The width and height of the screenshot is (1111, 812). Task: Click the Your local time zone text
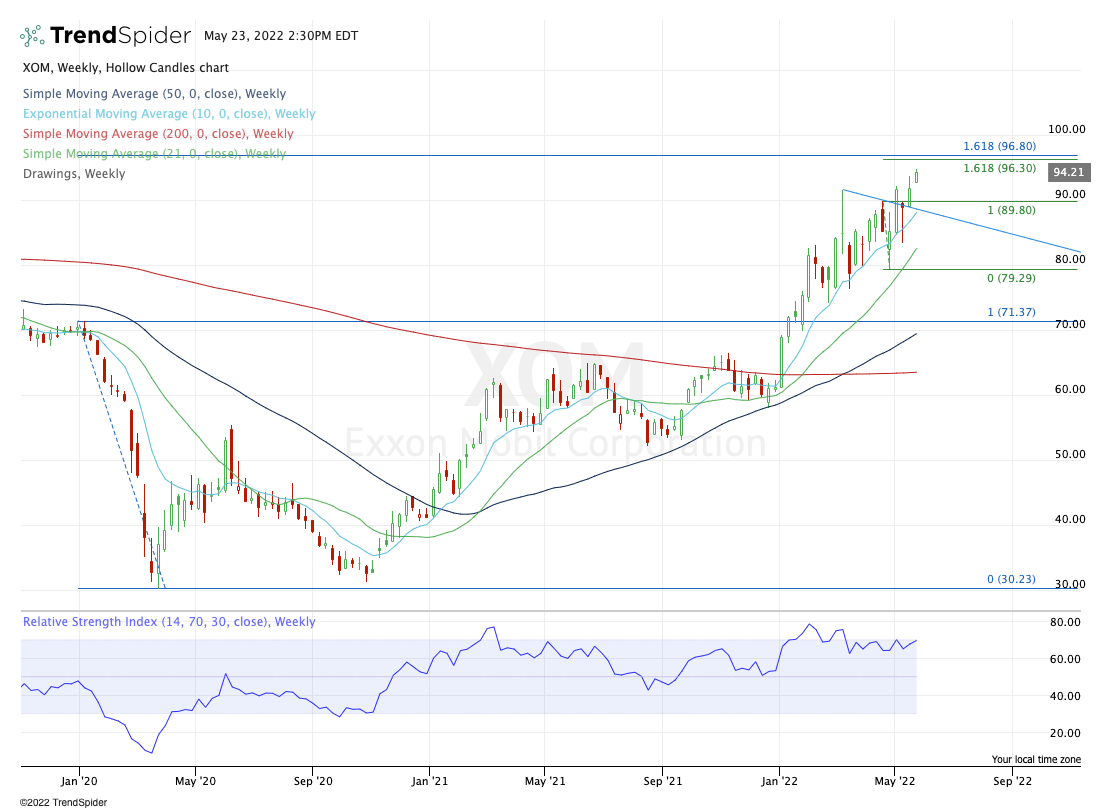1035,759
